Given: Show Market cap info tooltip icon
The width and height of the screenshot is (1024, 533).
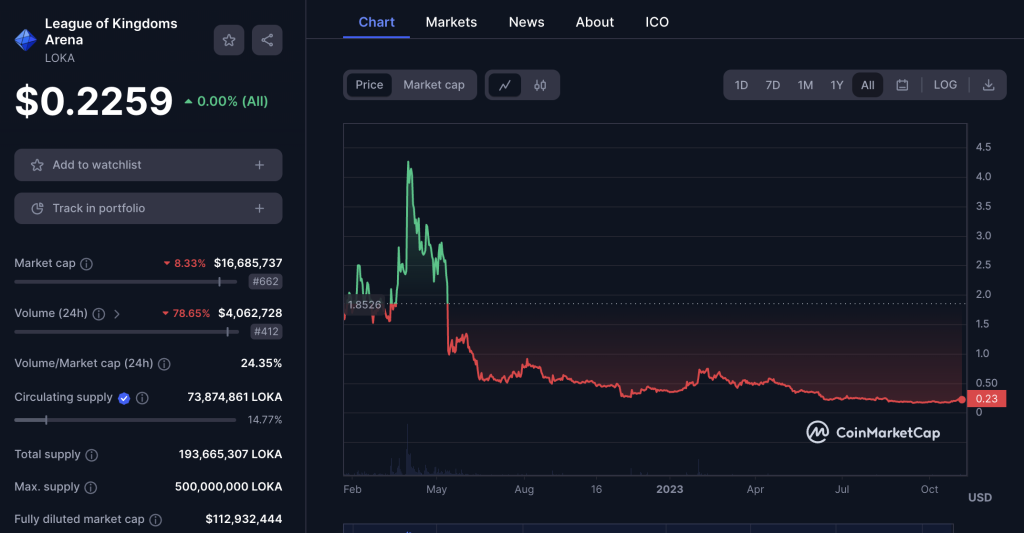Looking at the screenshot, I should point(86,264).
